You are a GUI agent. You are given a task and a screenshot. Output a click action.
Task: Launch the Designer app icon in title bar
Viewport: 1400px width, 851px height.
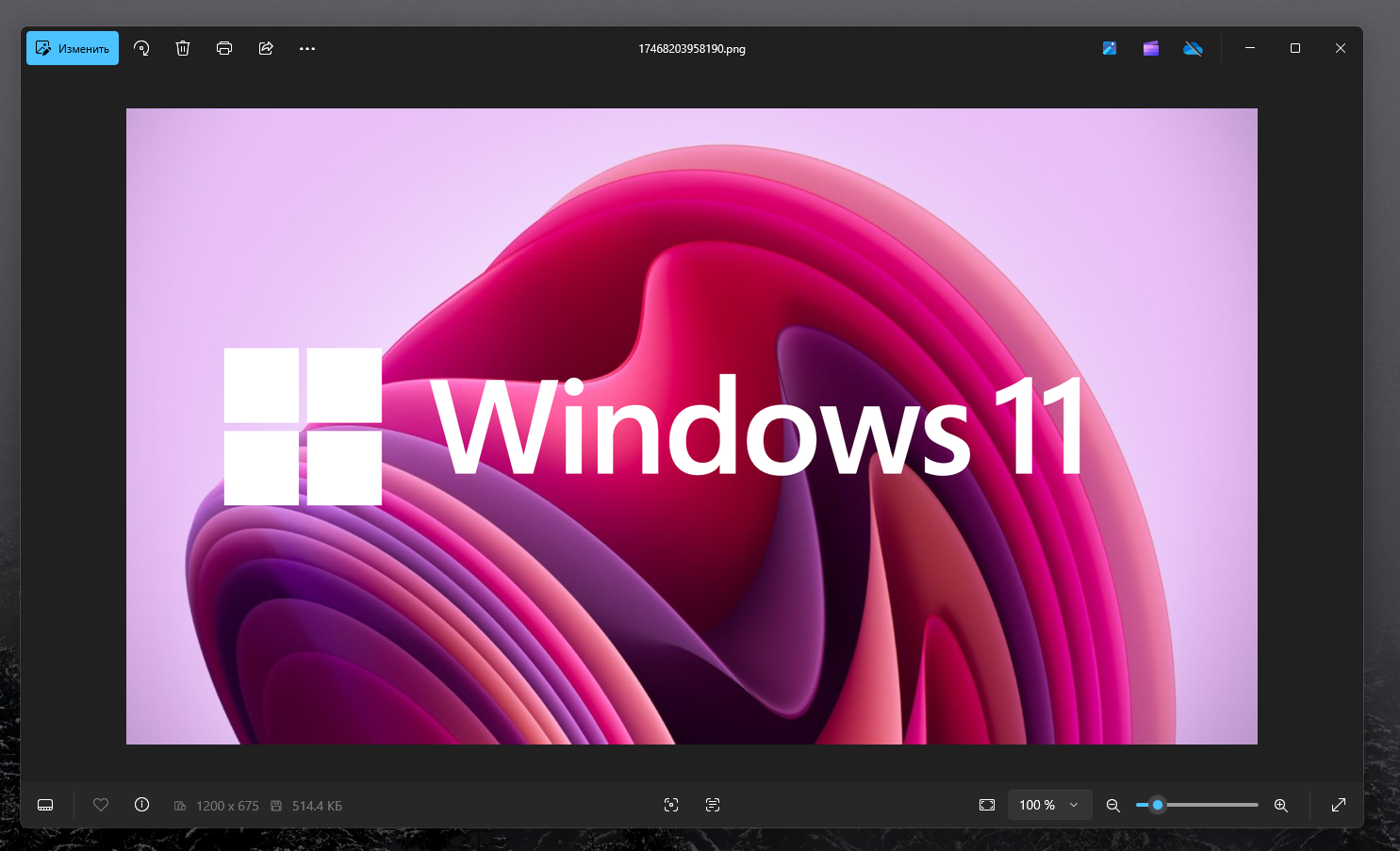[1110, 48]
